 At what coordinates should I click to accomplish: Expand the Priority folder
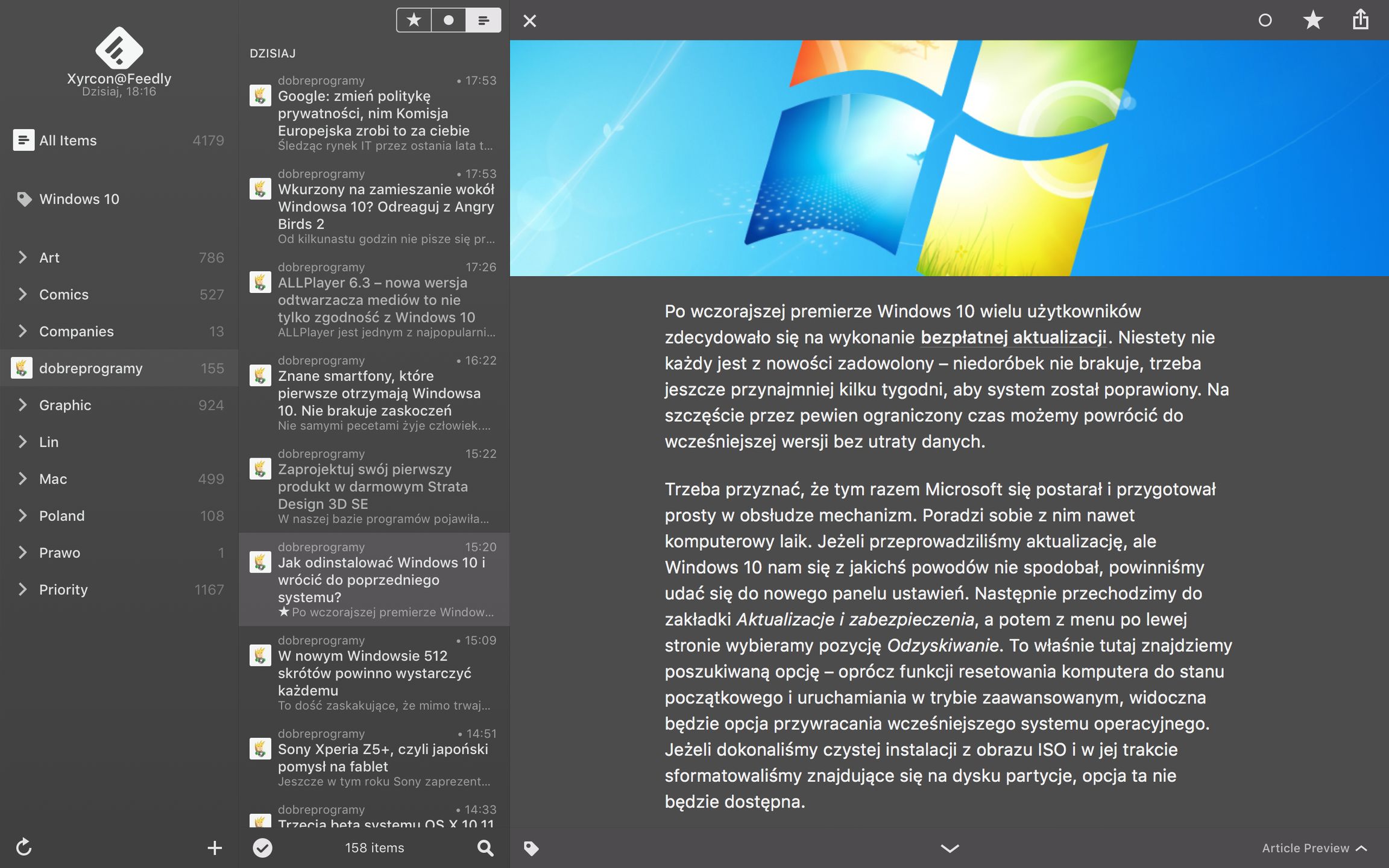coord(23,590)
